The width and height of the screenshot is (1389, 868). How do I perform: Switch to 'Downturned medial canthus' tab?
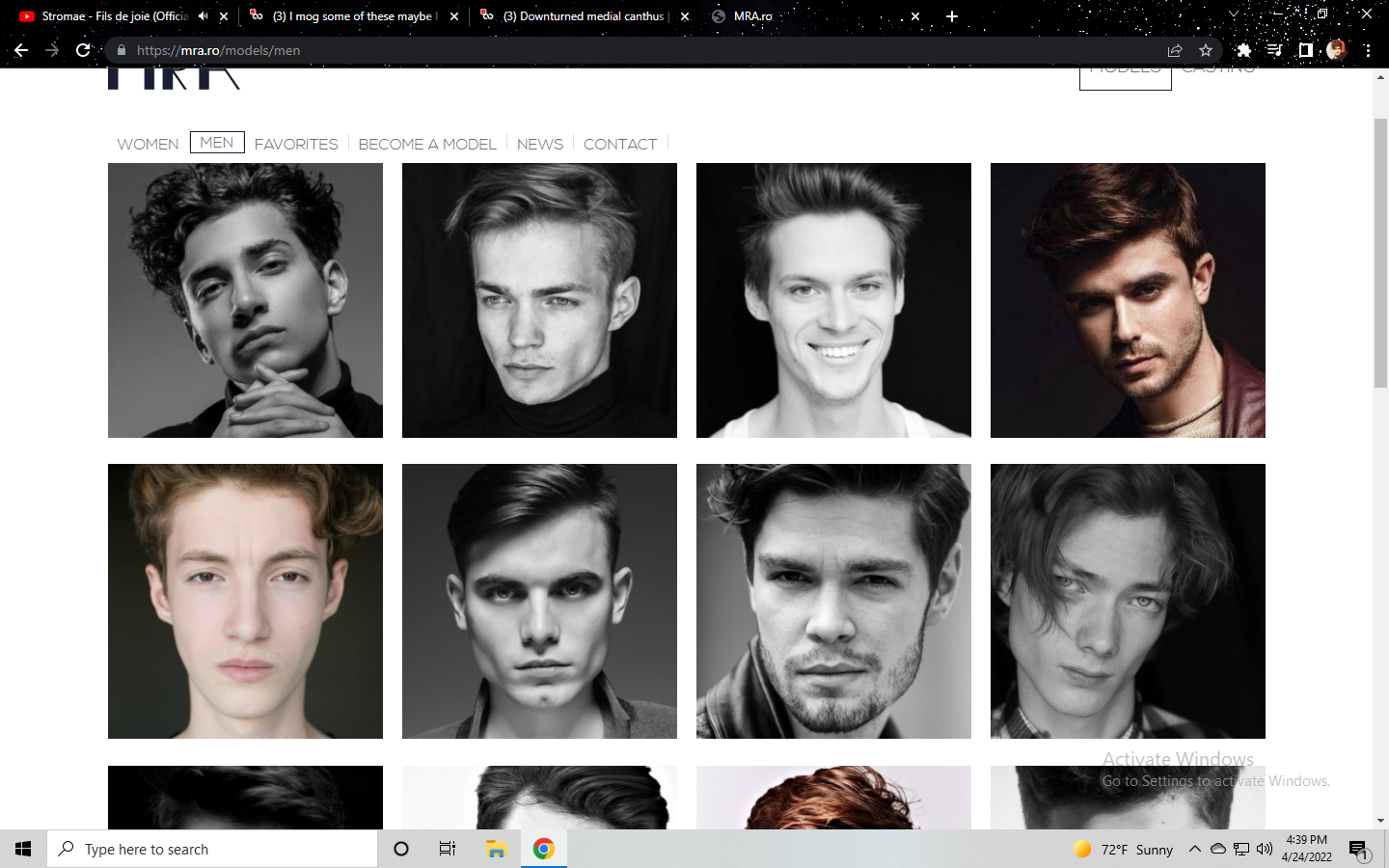pos(583,16)
